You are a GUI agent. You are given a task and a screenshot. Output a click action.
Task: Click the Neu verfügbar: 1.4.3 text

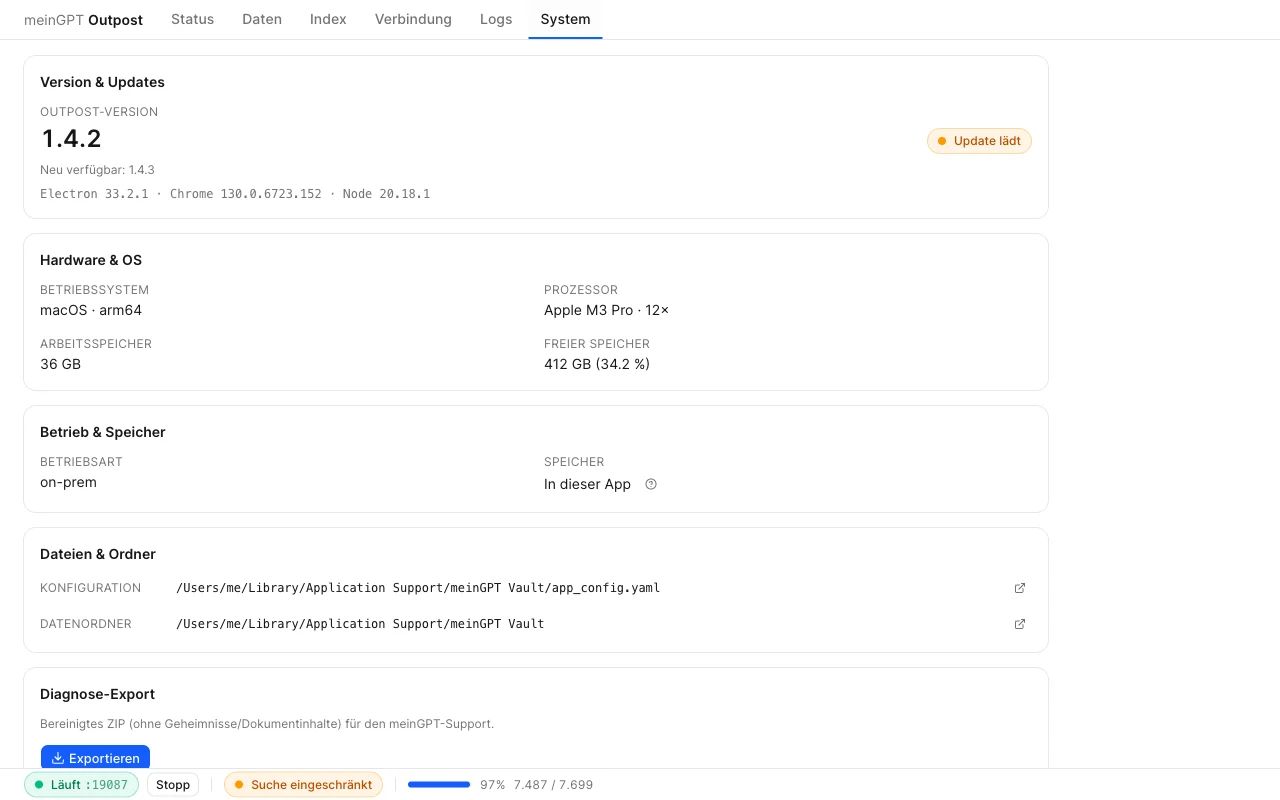[97, 170]
